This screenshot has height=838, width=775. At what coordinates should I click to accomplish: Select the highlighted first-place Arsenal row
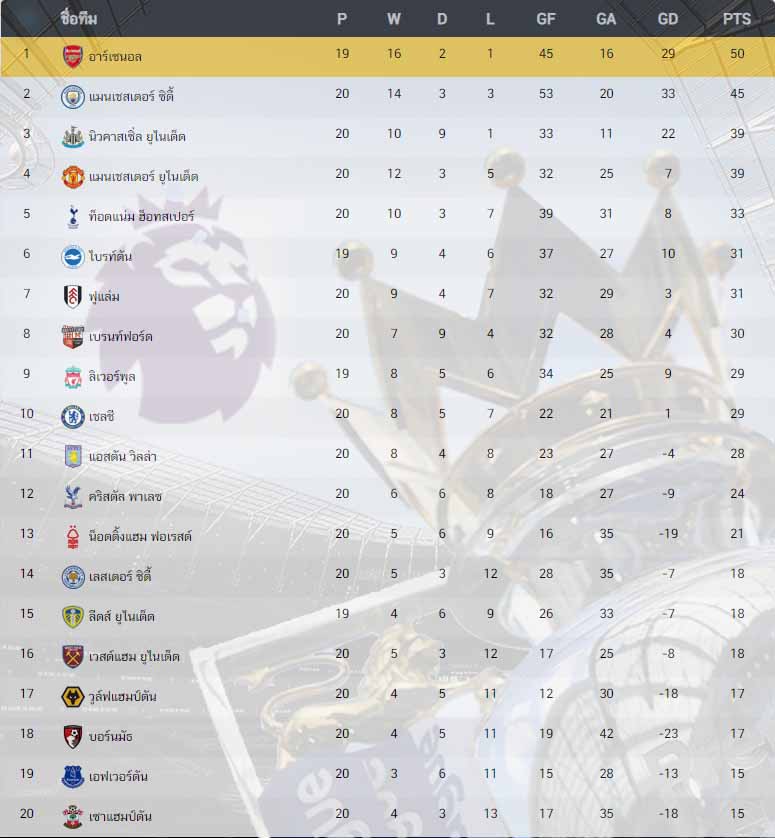pos(388,57)
